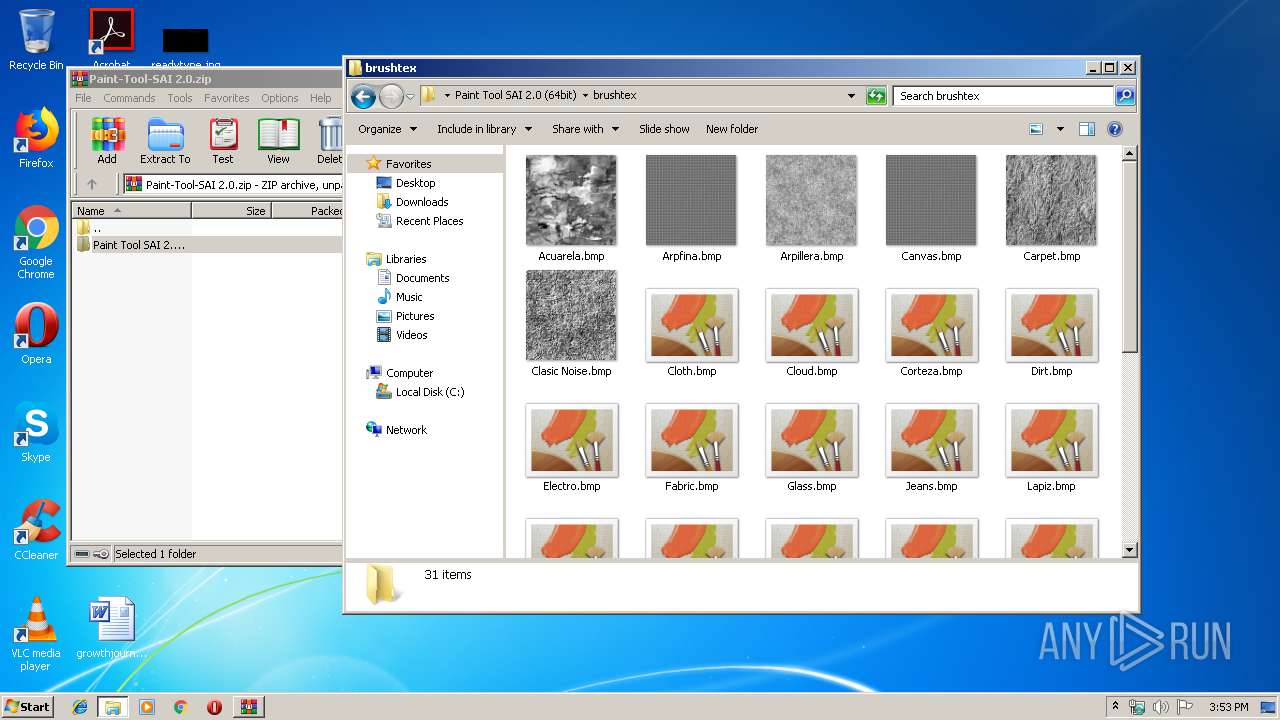
Task: Open the Include in library dropdown
Action: pyautogui.click(x=485, y=129)
